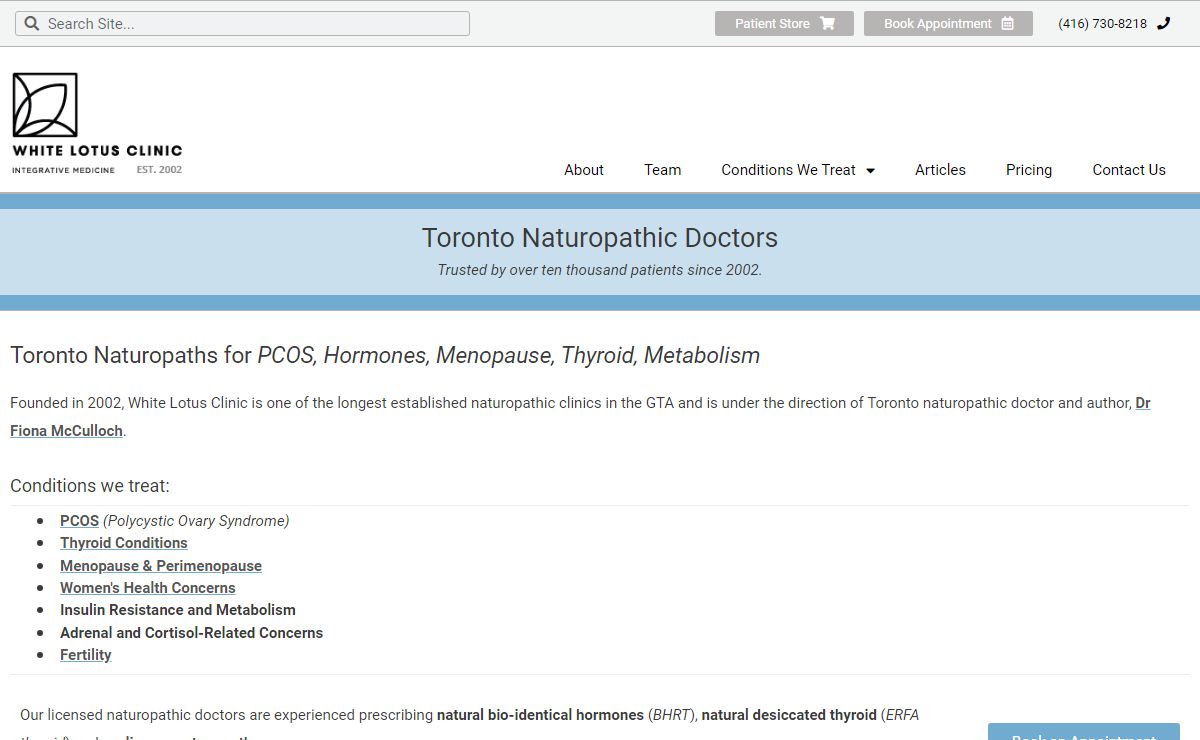Screen dimensions: 1200x740
Task: Open the Women's Health Concerns link
Action: click(x=148, y=588)
